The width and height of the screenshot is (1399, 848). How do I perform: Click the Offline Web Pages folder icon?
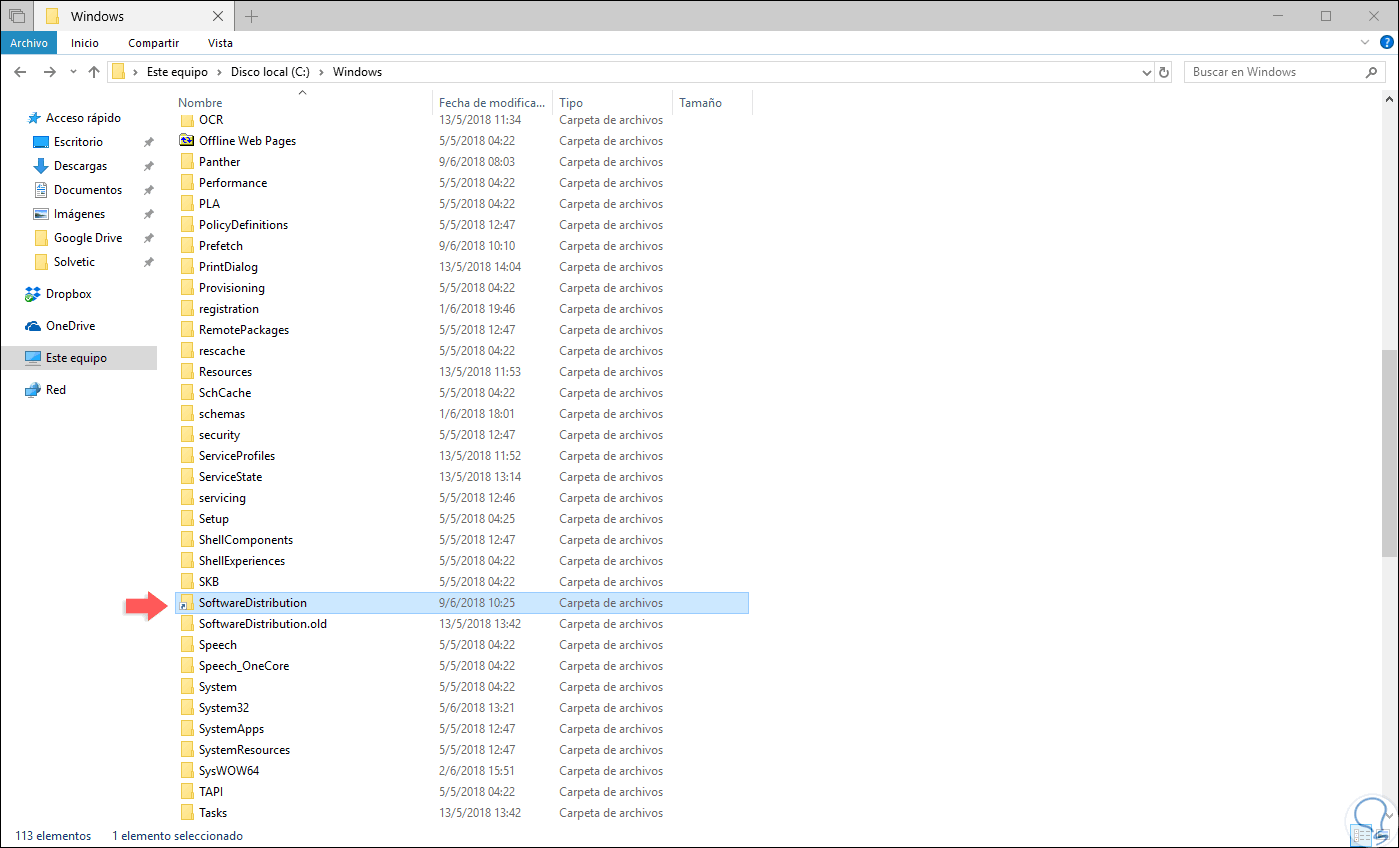(186, 141)
